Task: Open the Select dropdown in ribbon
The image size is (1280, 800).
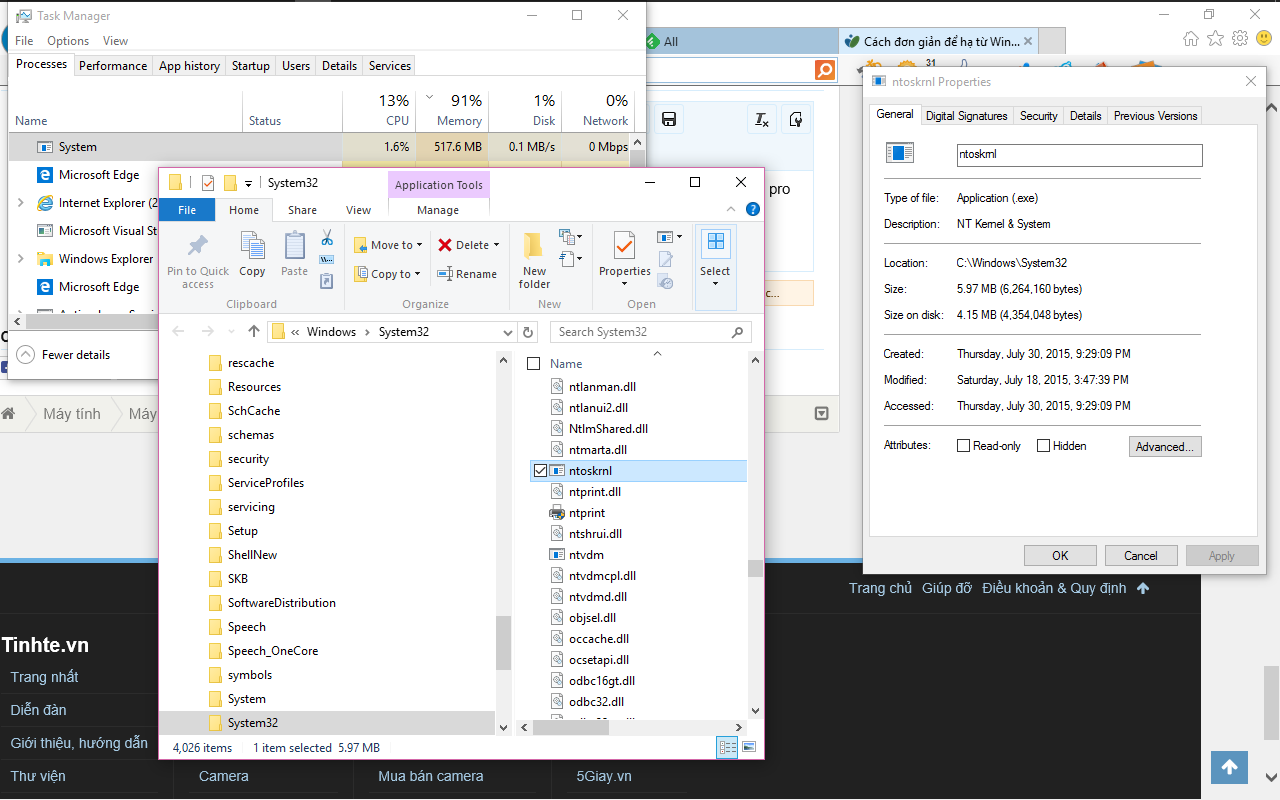Action: (x=715, y=283)
